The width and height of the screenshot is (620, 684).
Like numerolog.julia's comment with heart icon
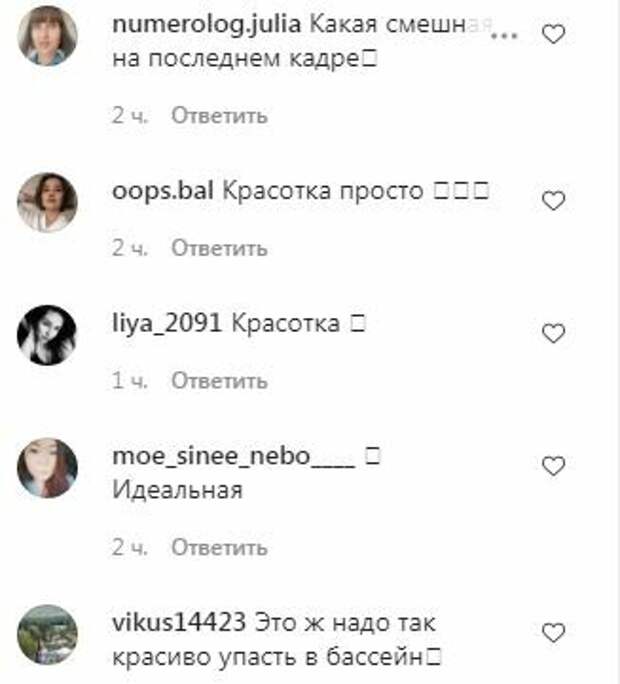[x=554, y=34]
